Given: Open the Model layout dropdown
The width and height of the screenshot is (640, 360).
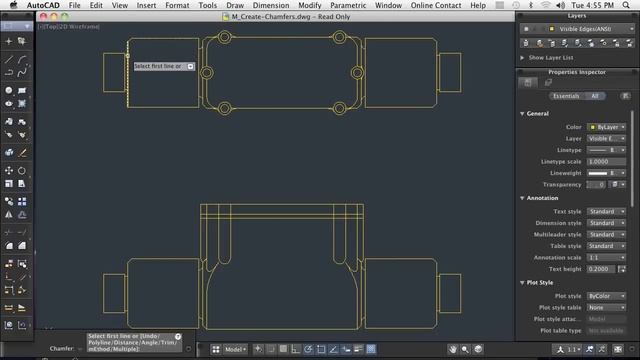Looking at the screenshot, I should click(x=236, y=349).
